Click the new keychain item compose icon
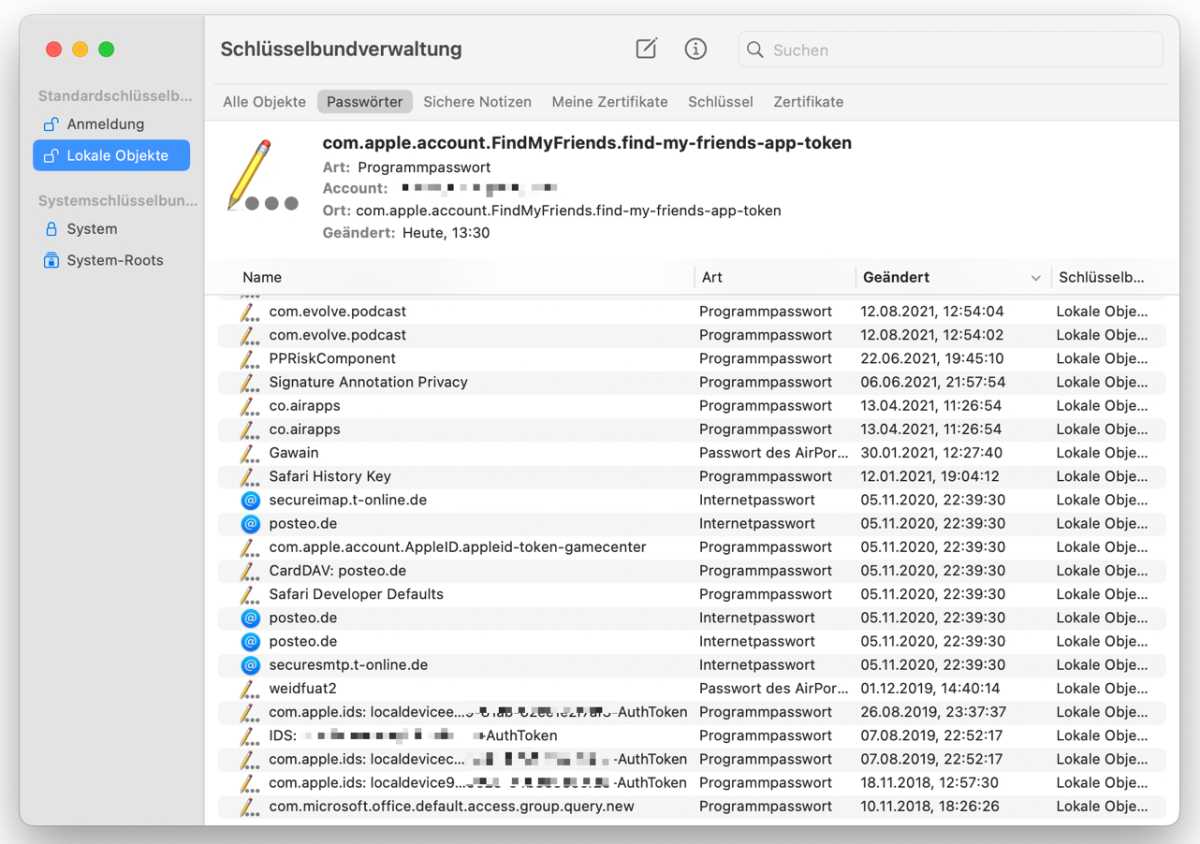Screen dimensions: 1200x844 pyautogui.click(x=647, y=49)
